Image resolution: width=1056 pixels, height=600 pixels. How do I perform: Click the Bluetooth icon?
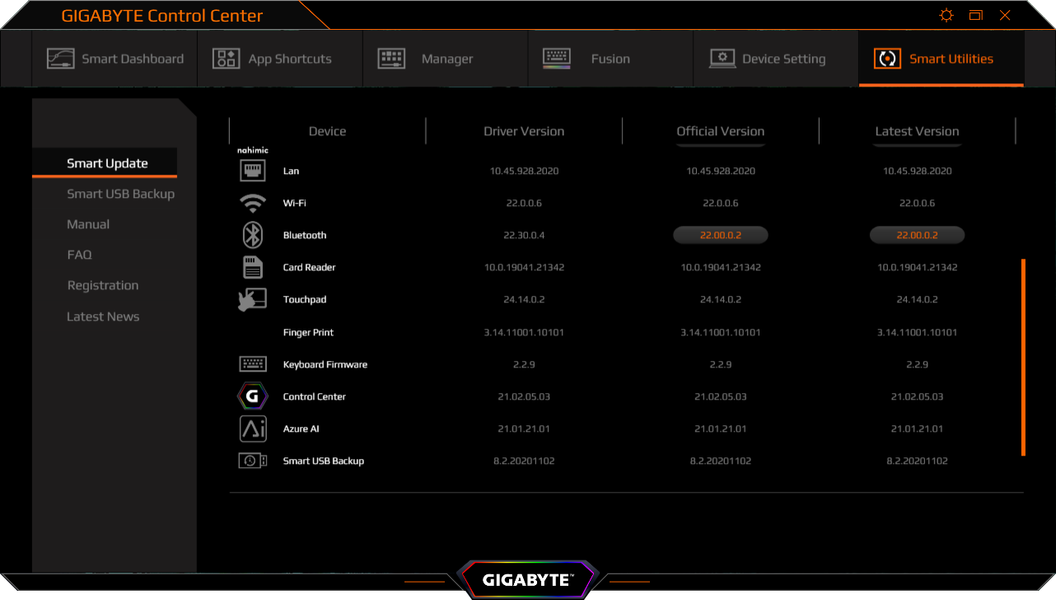[x=253, y=235]
